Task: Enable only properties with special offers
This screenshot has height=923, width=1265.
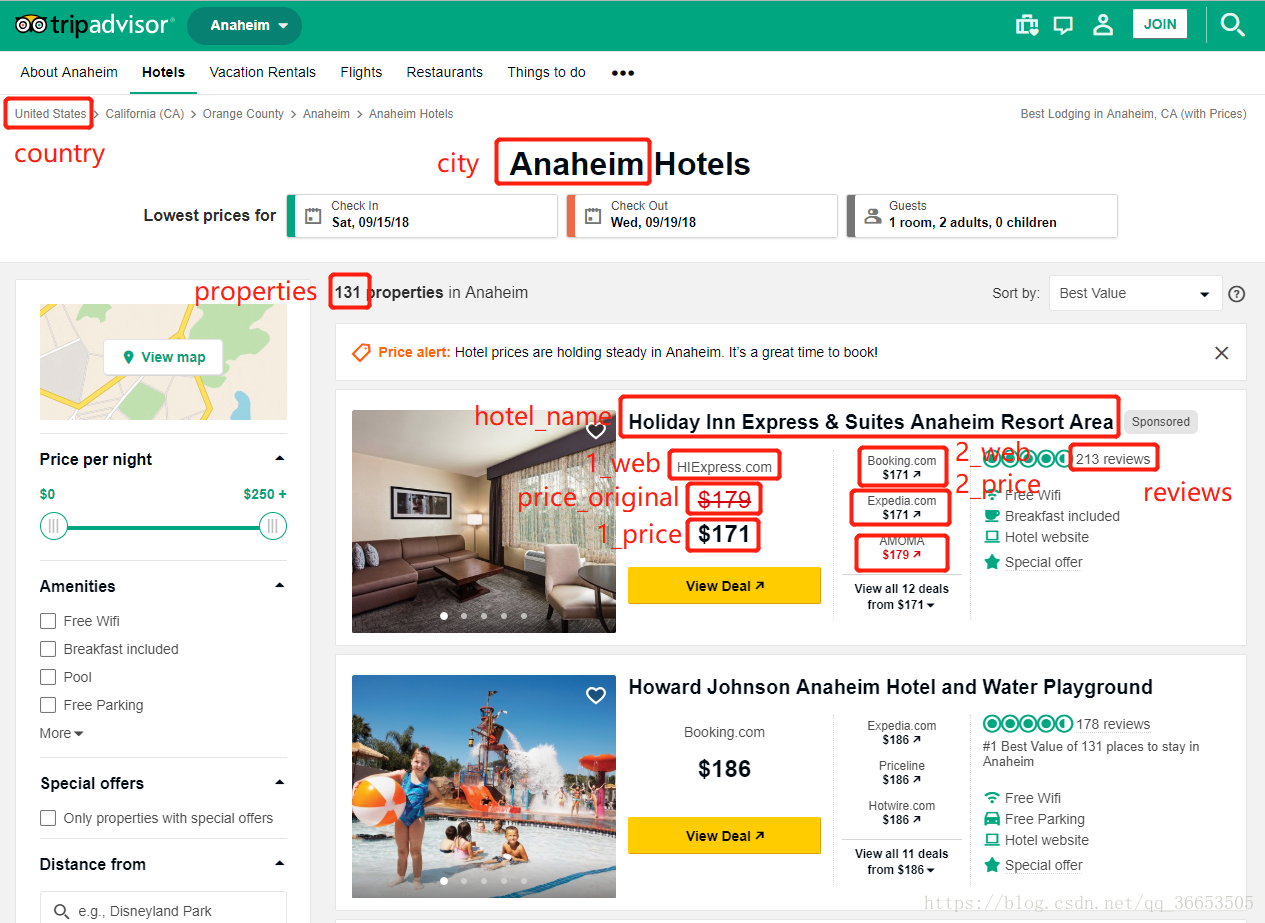Action: [x=48, y=818]
